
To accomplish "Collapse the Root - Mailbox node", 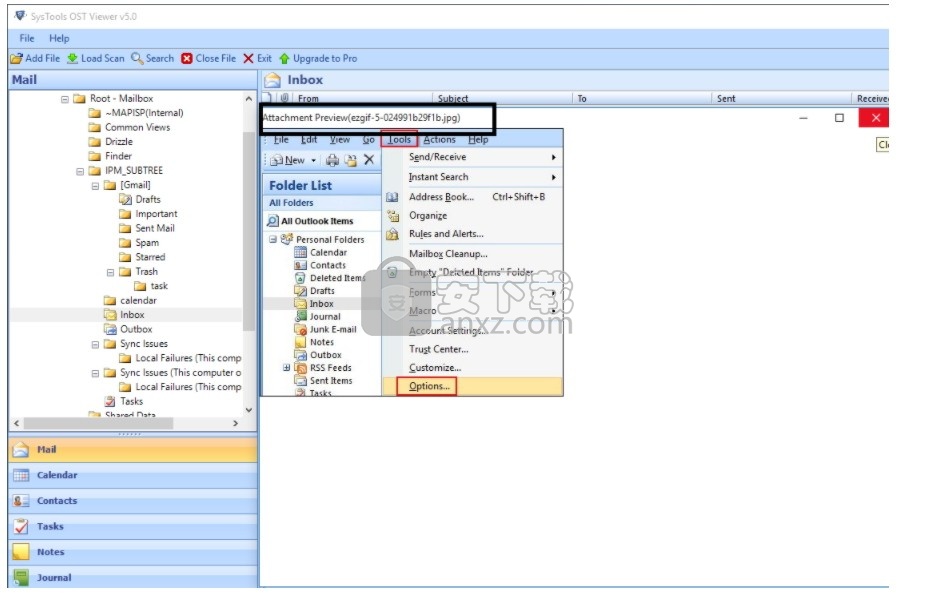I will [65, 99].
